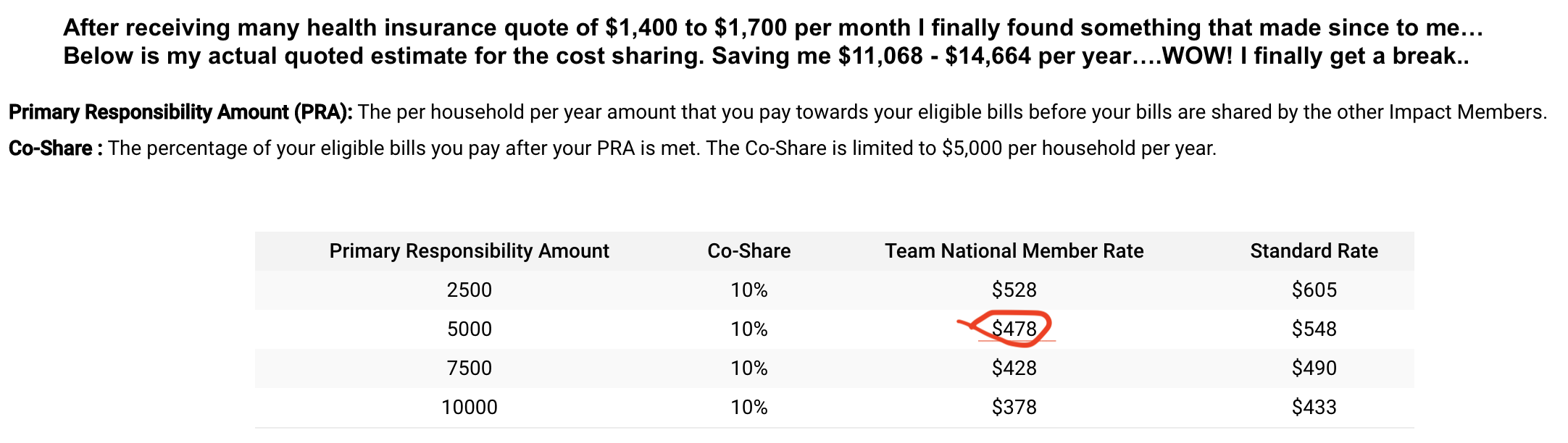Image resolution: width=1568 pixels, height=443 pixels.
Task: Click the Co-Share column header
Action: [x=748, y=251]
